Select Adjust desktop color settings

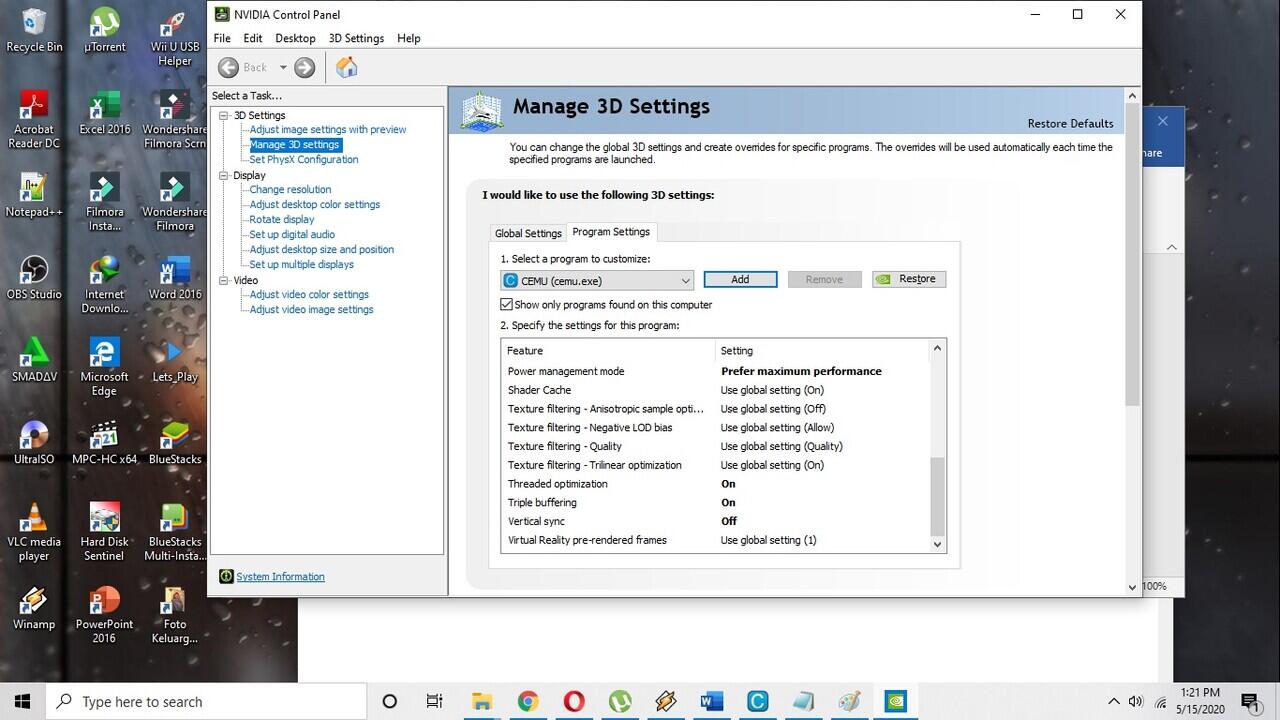tap(315, 204)
